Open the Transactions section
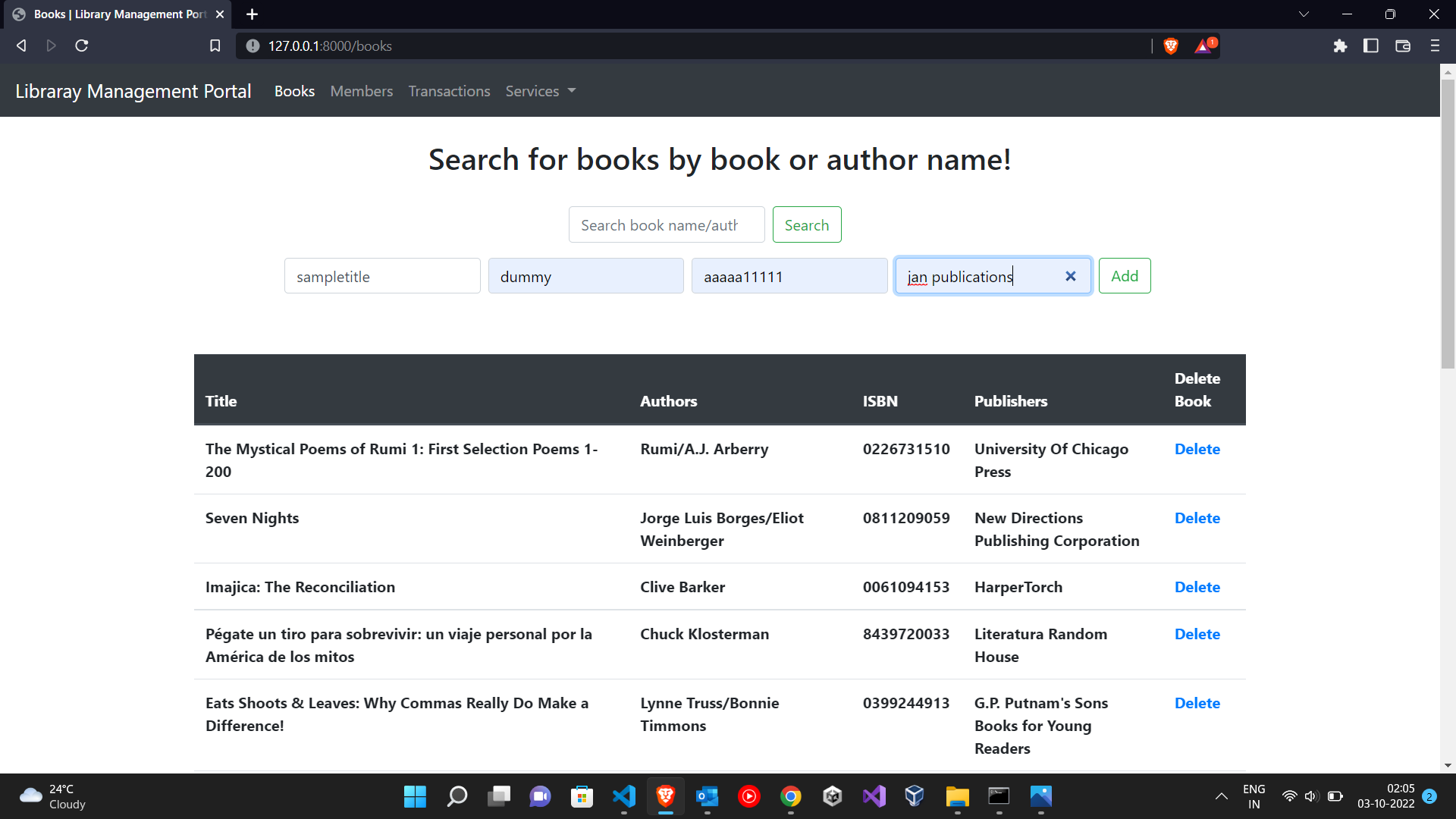The height and width of the screenshot is (819, 1456). tap(448, 91)
